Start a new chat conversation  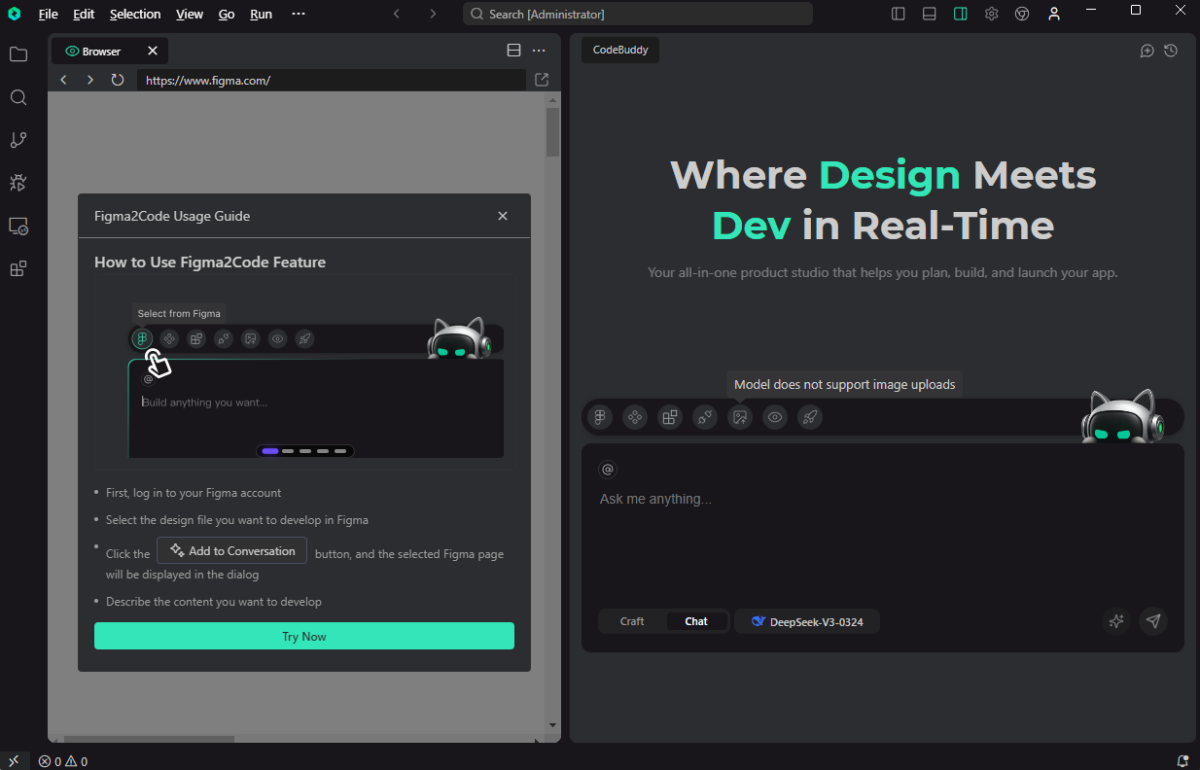(1147, 51)
